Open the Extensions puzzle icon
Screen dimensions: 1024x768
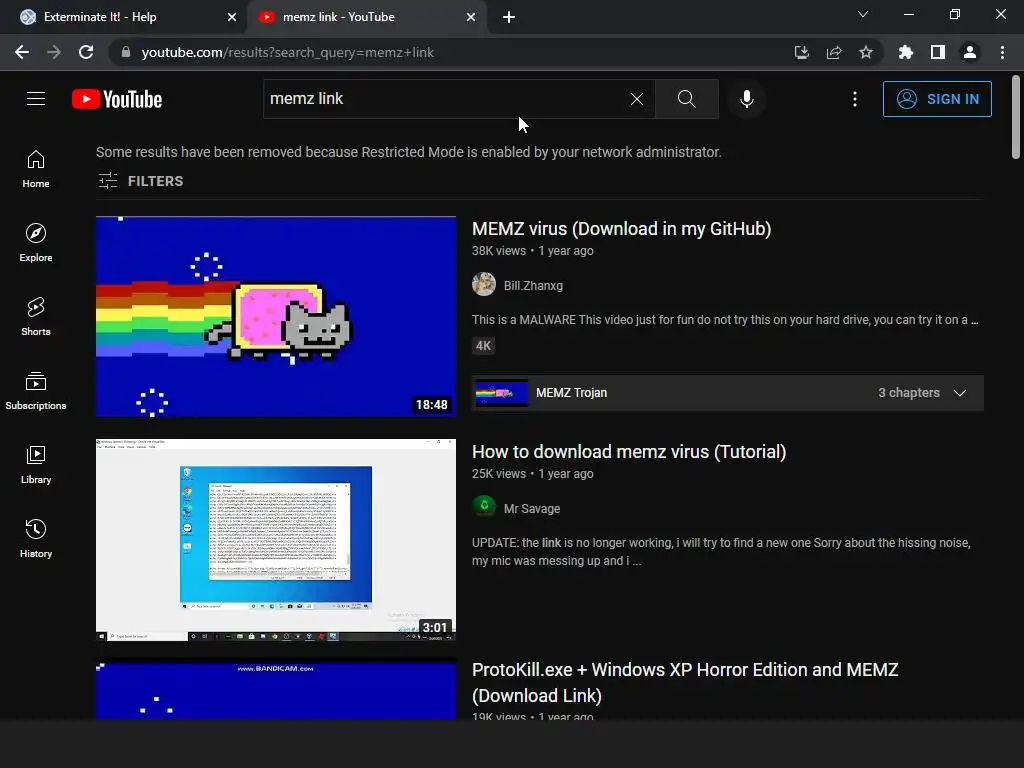[906, 52]
